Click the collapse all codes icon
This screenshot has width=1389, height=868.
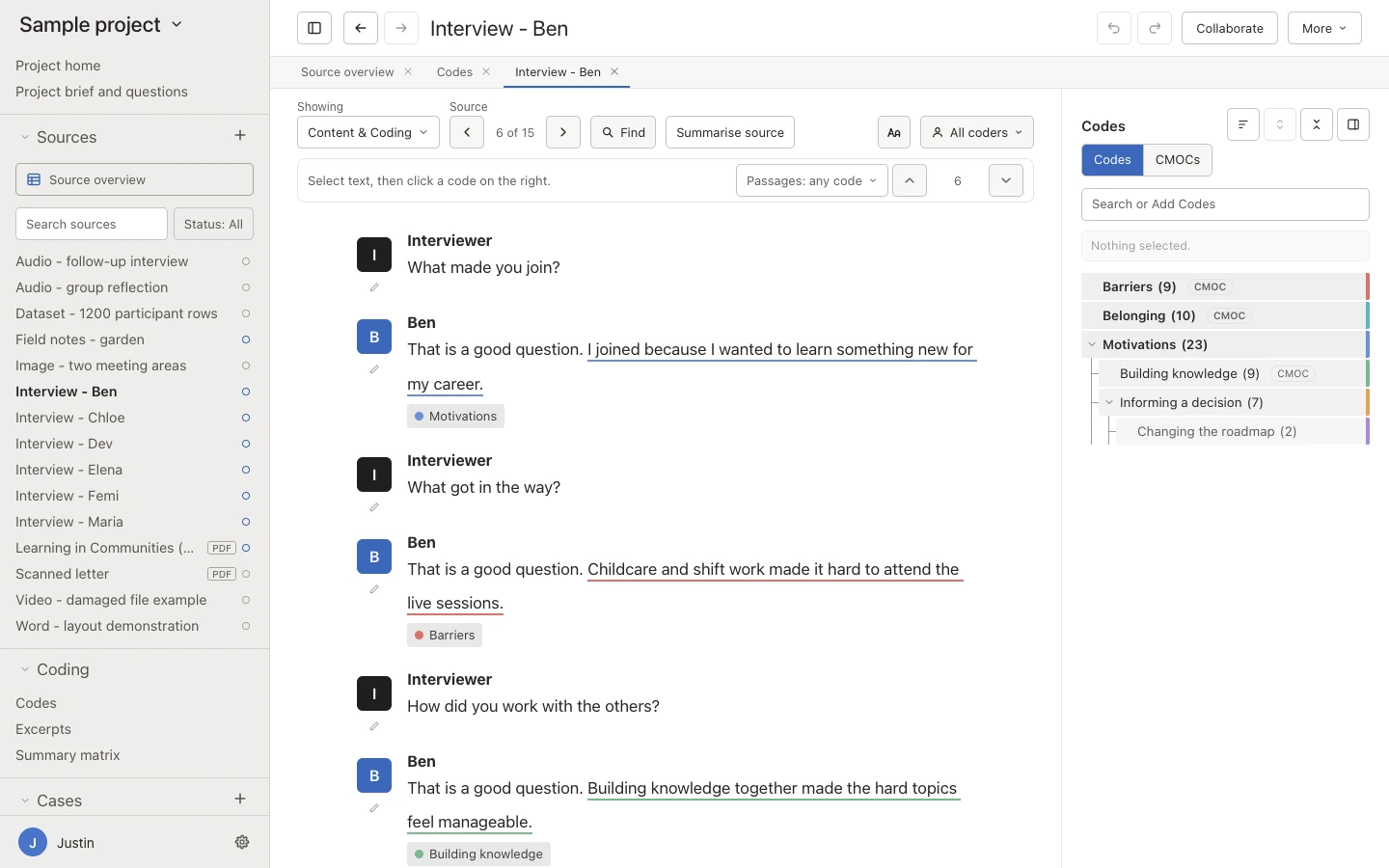tap(1317, 124)
